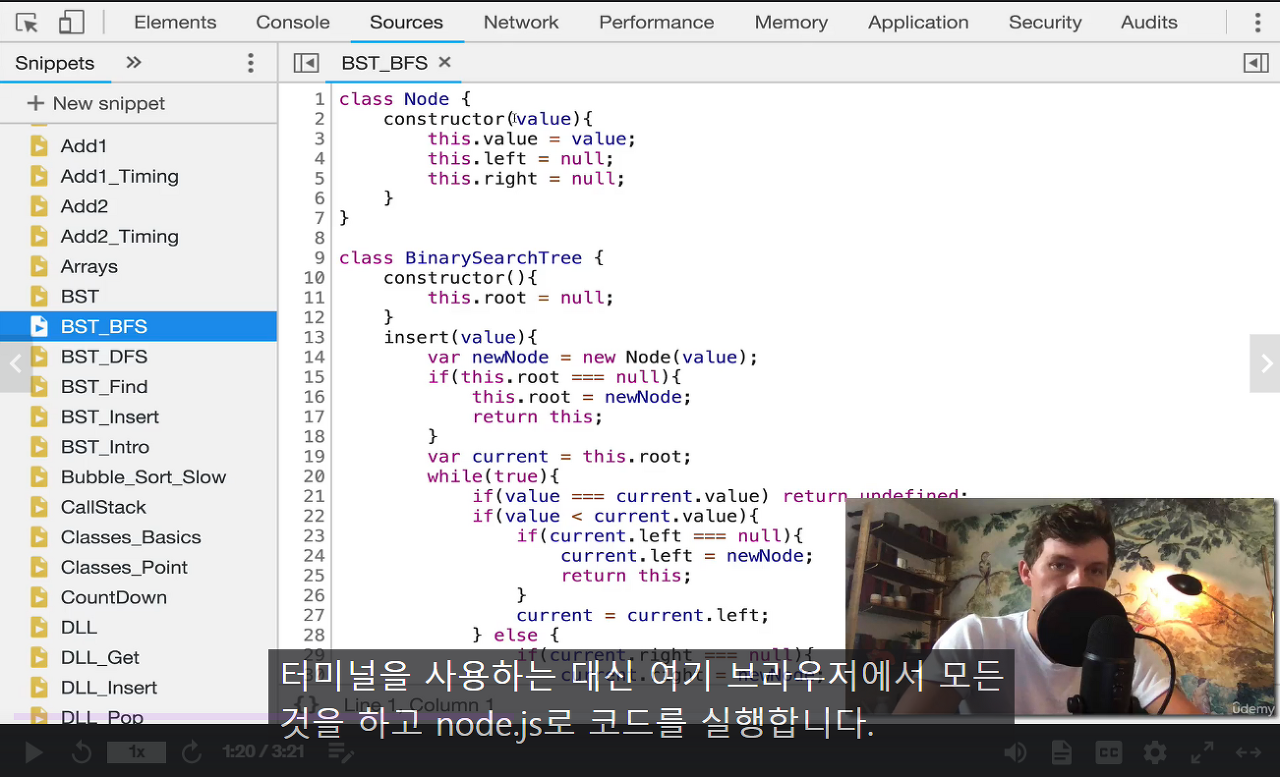Click line number 20 in gutter
Image resolution: width=1280 pixels, height=777 pixels.
tap(314, 476)
